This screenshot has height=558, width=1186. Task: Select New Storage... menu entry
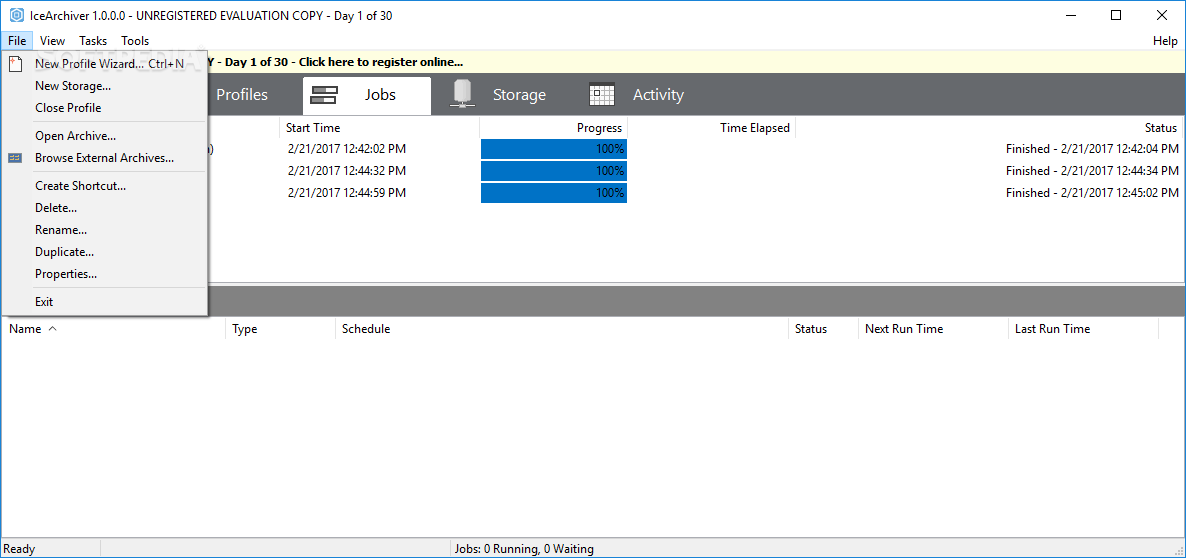click(104, 86)
